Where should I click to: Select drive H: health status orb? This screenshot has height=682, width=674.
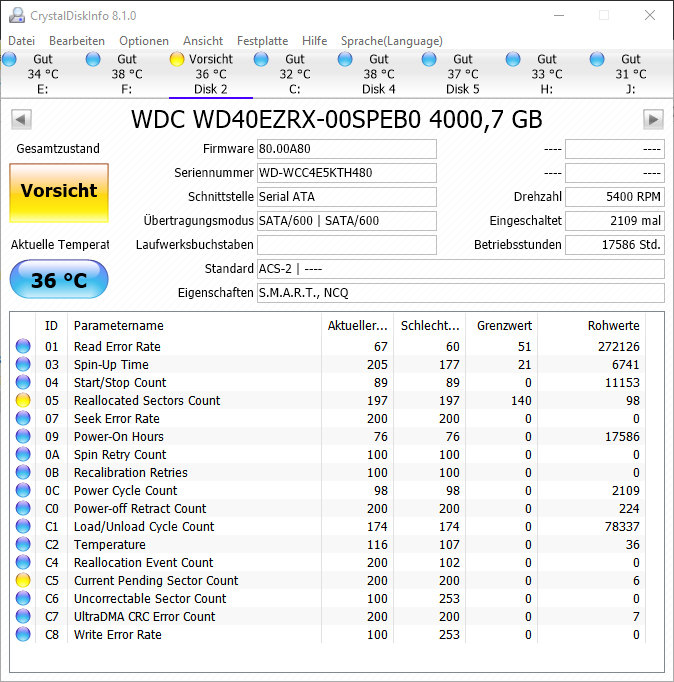coord(513,59)
